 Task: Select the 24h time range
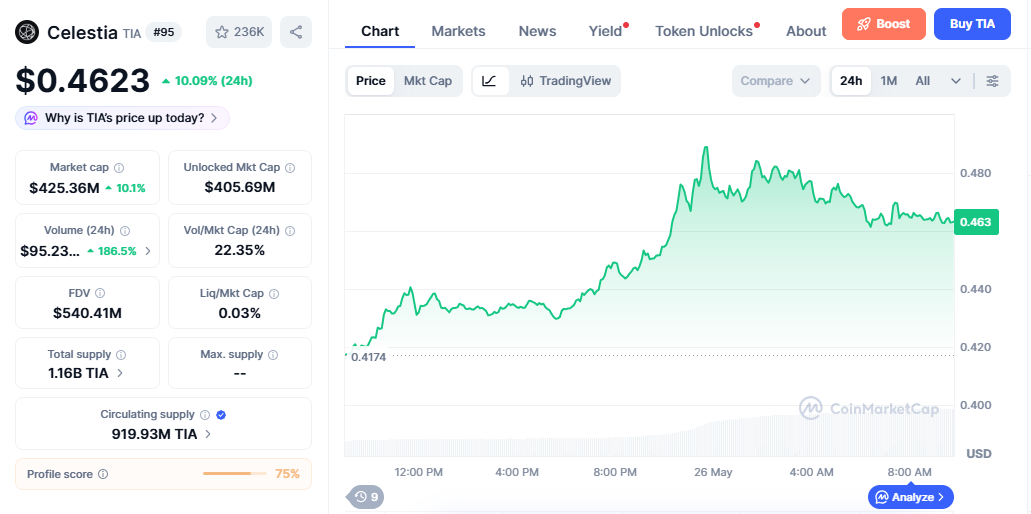point(851,81)
